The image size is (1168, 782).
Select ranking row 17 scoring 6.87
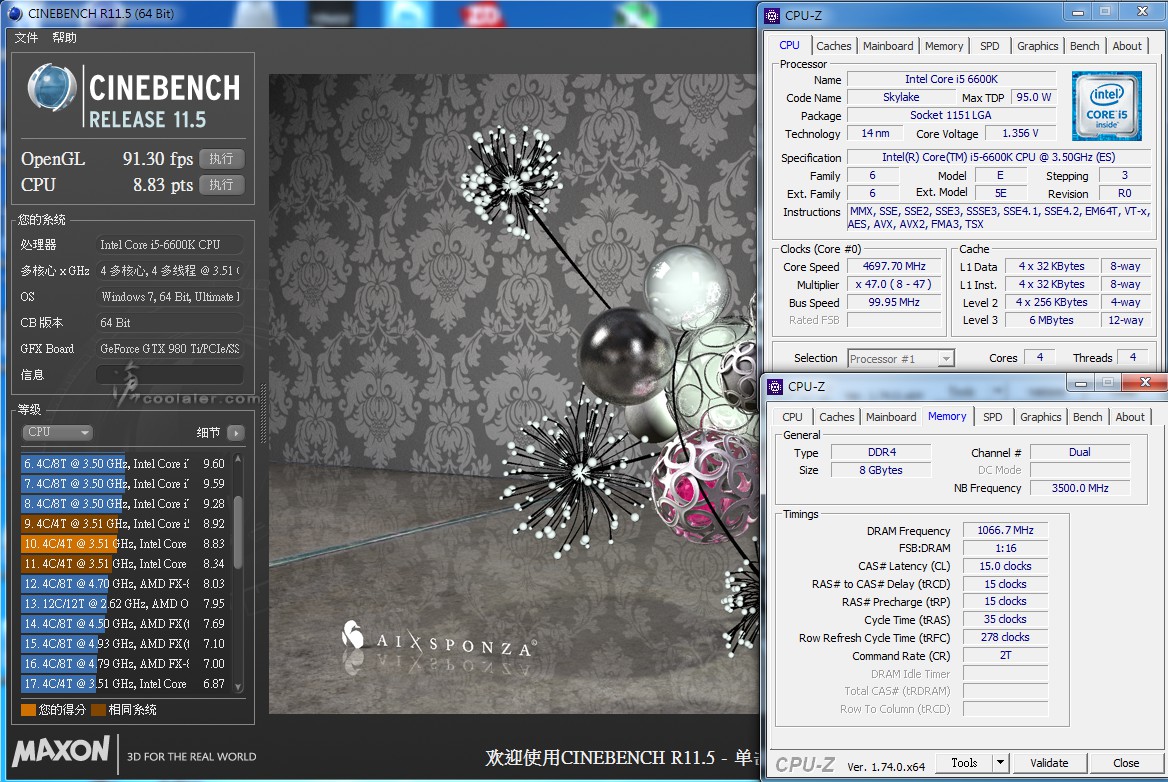[x=124, y=684]
